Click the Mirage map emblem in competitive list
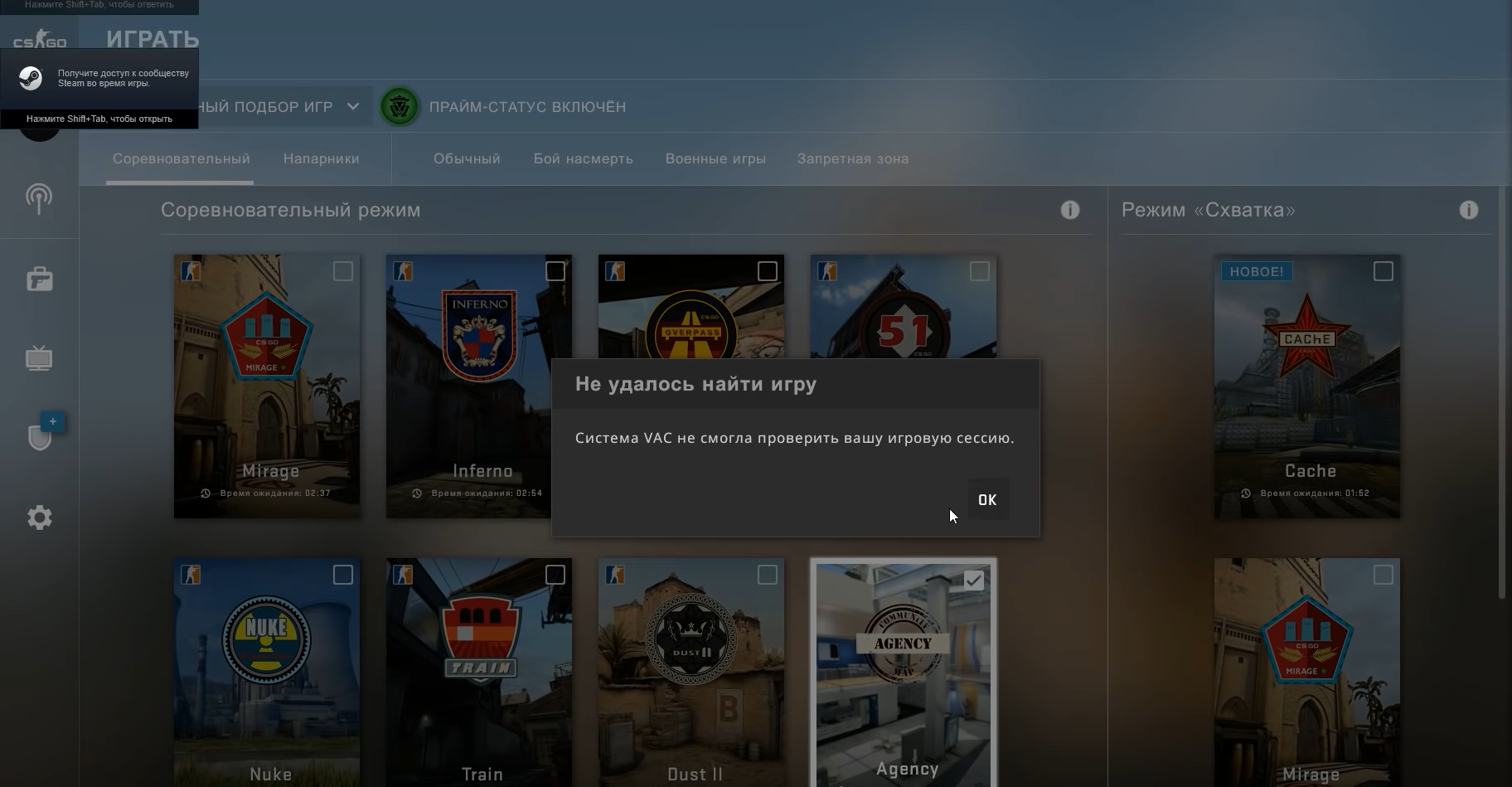Image resolution: width=1512 pixels, height=787 pixels. point(266,336)
